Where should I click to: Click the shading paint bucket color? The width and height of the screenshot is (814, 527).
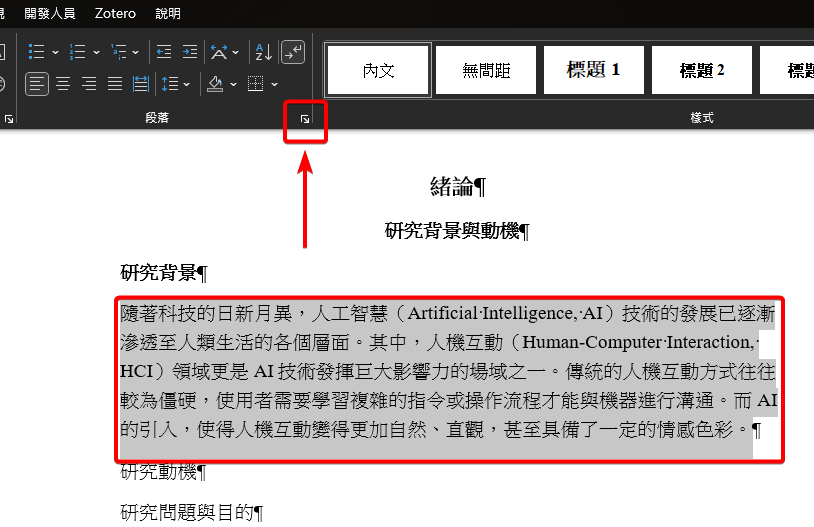pos(214,84)
